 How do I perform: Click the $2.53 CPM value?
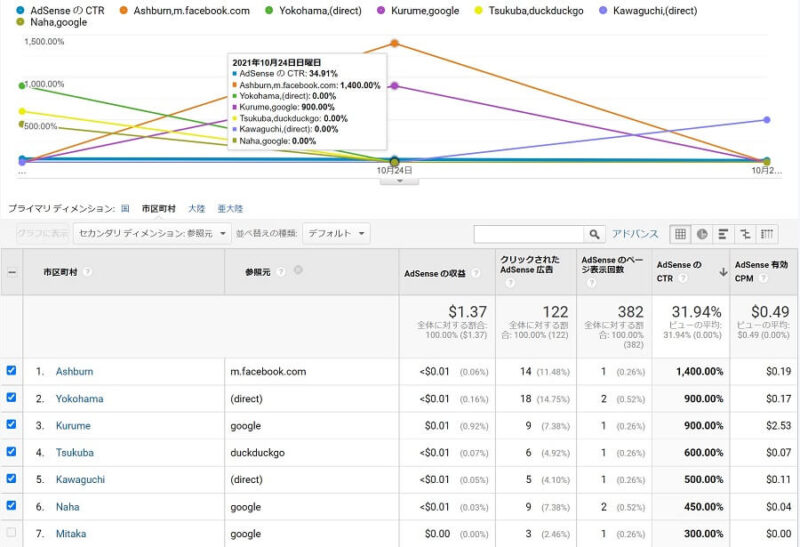click(779, 426)
